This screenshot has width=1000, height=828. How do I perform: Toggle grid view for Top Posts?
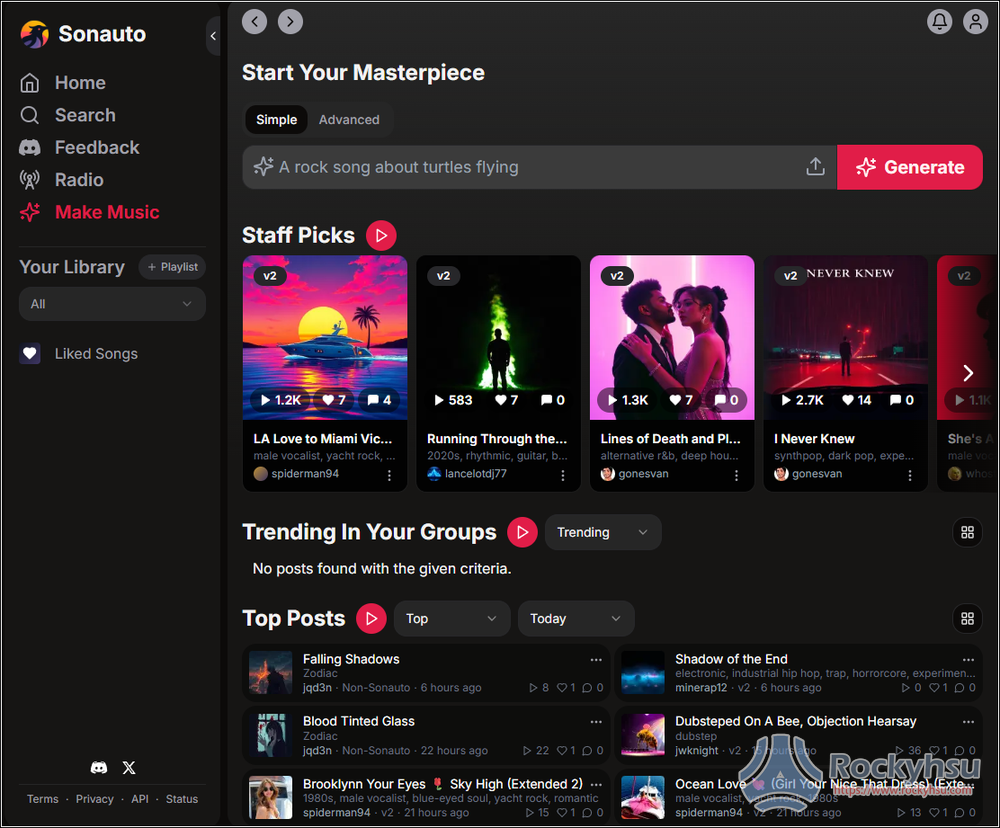967,619
